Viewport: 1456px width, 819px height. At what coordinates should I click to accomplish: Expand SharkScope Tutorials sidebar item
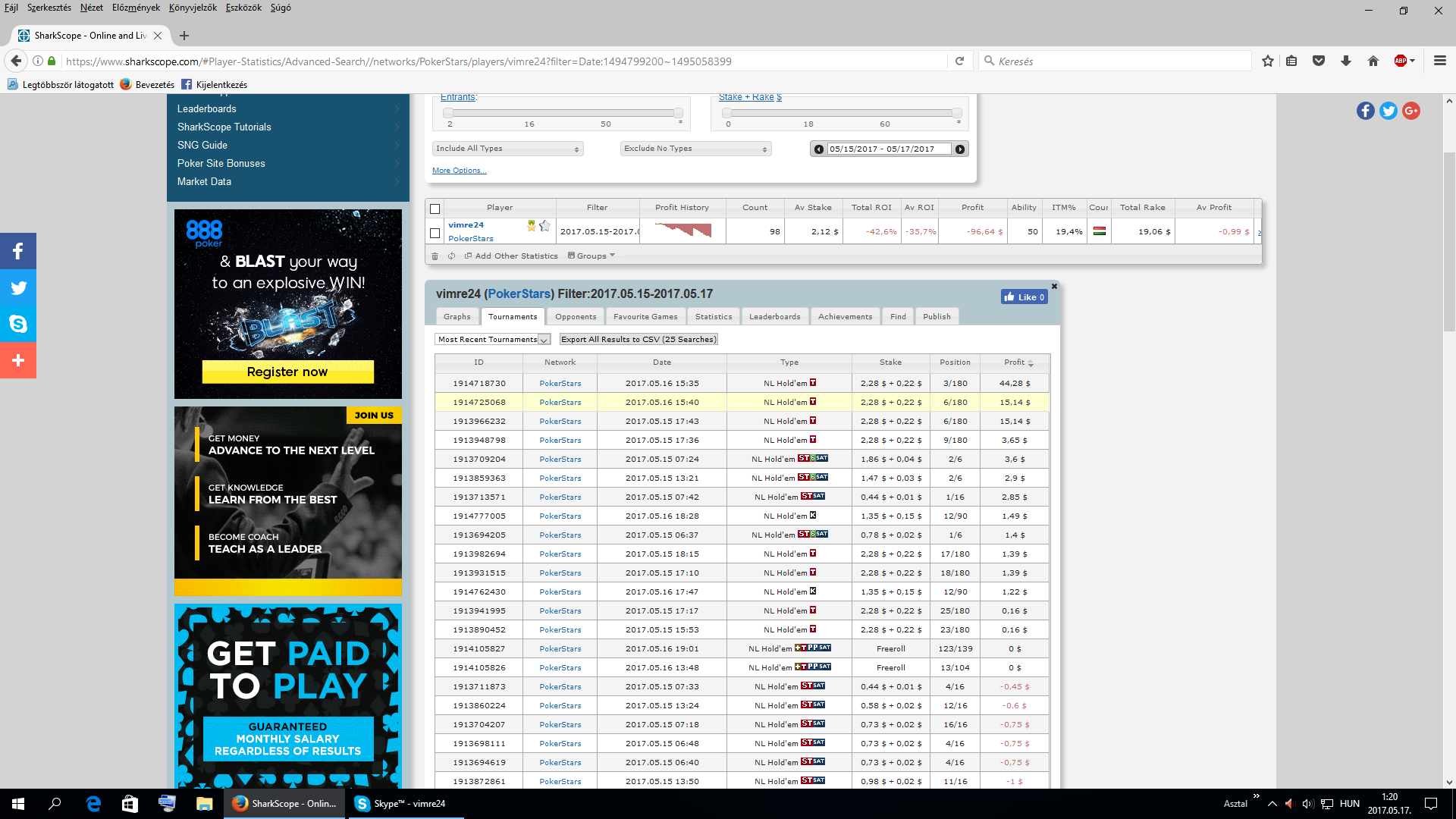[x=288, y=127]
